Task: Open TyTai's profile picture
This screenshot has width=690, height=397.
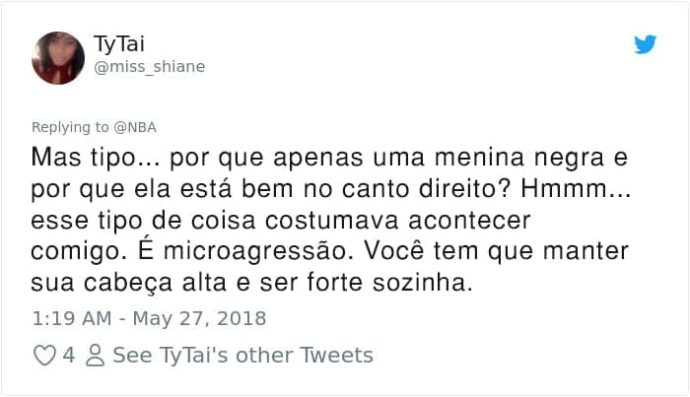Action: click(58, 58)
